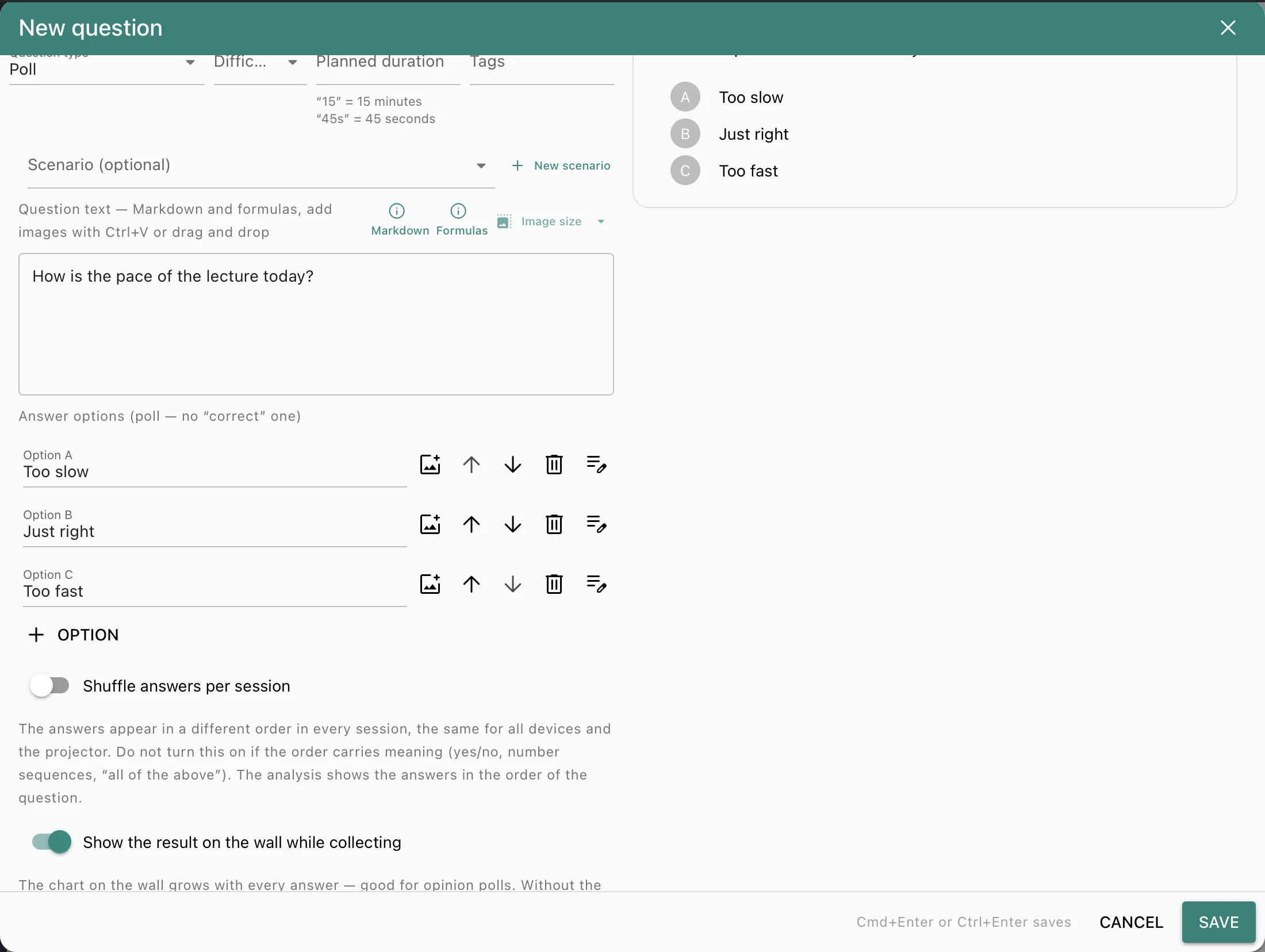
Task: Select preview answer C Too fast
Action: [724, 171]
